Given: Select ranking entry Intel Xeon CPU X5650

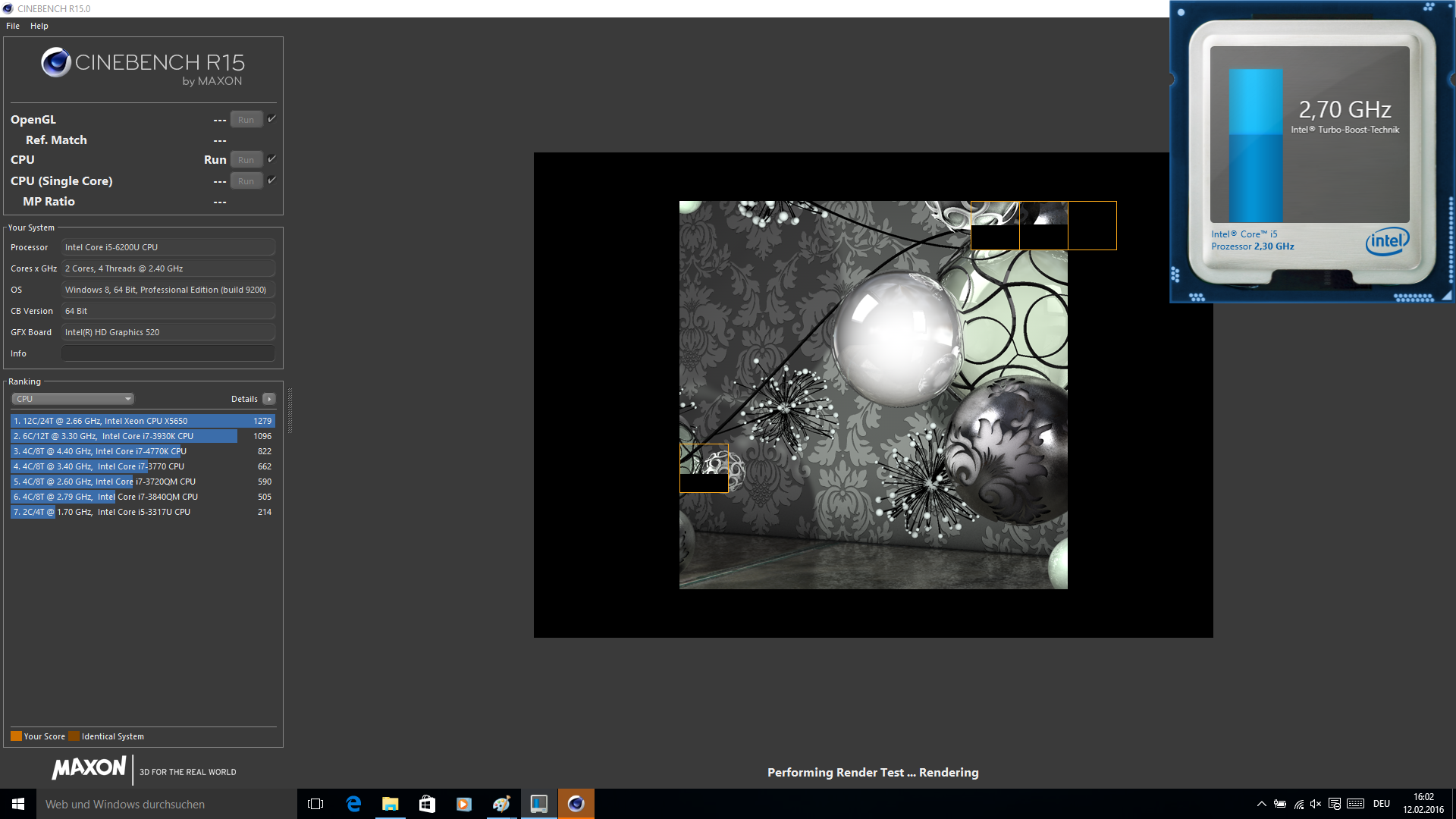Looking at the screenshot, I should coord(143,421).
